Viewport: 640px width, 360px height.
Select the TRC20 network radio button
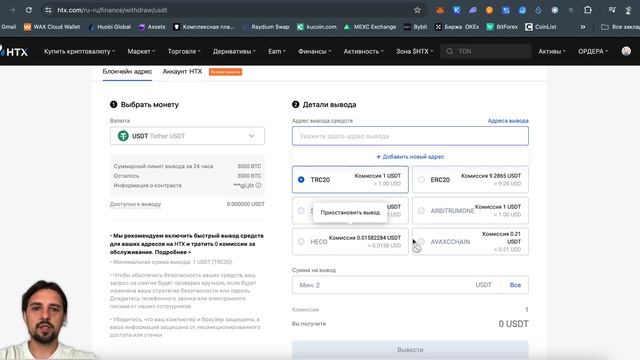tap(301, 180)
